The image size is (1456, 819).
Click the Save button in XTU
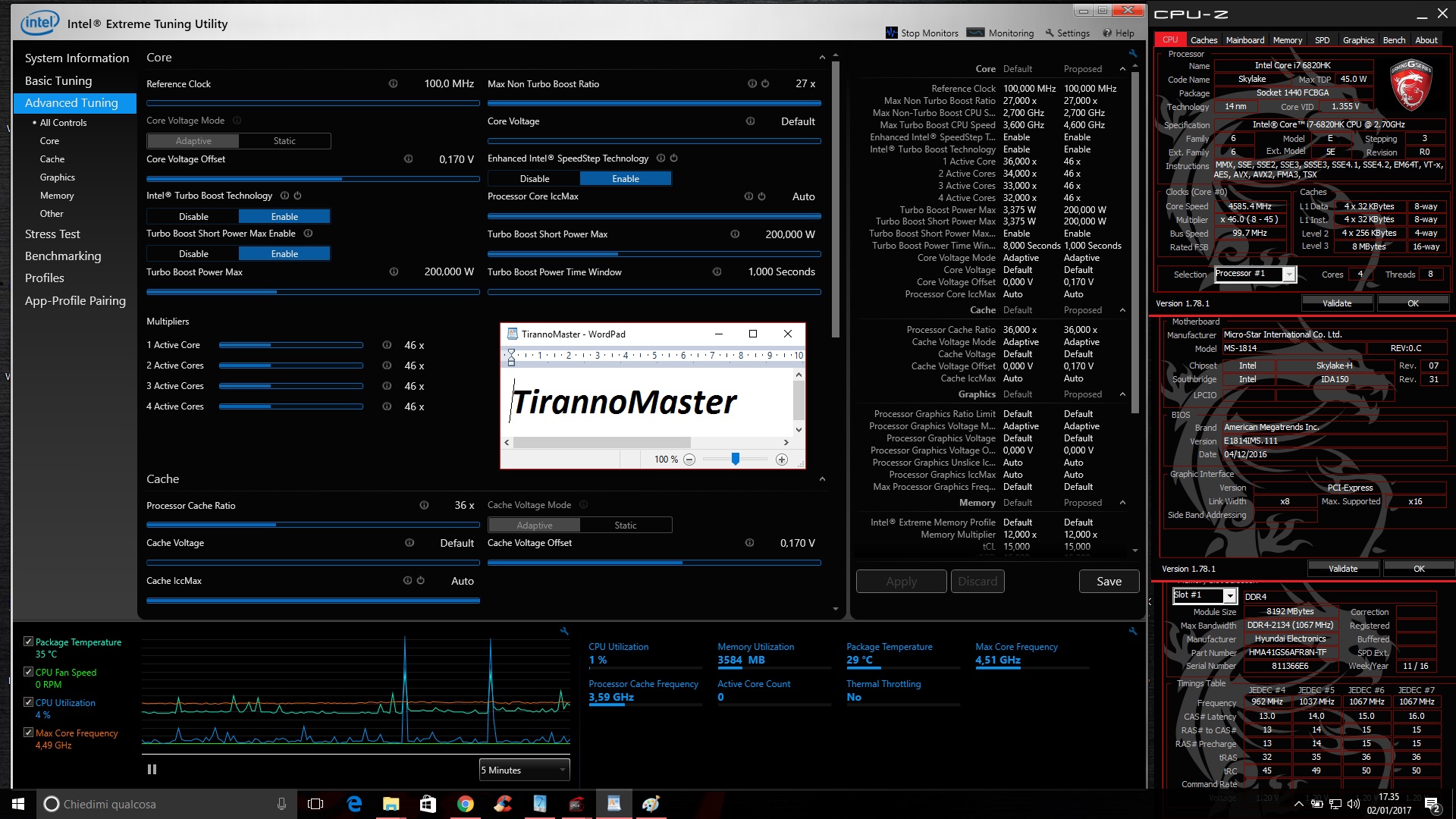click(x=1109, y=582)
